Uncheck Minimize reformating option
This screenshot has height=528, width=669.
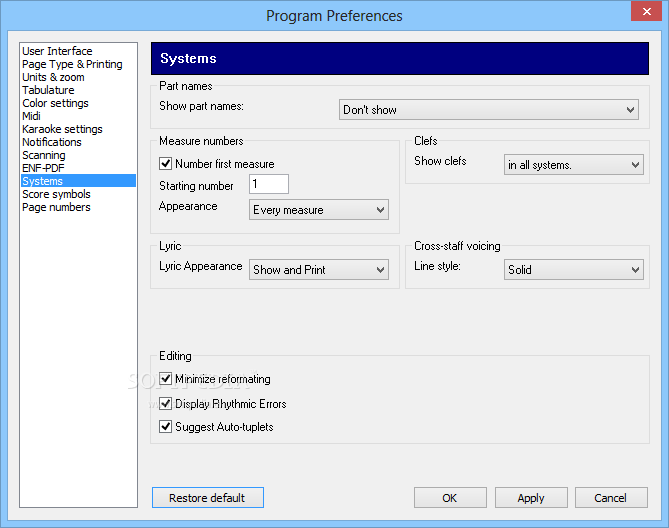pos(166,379)
